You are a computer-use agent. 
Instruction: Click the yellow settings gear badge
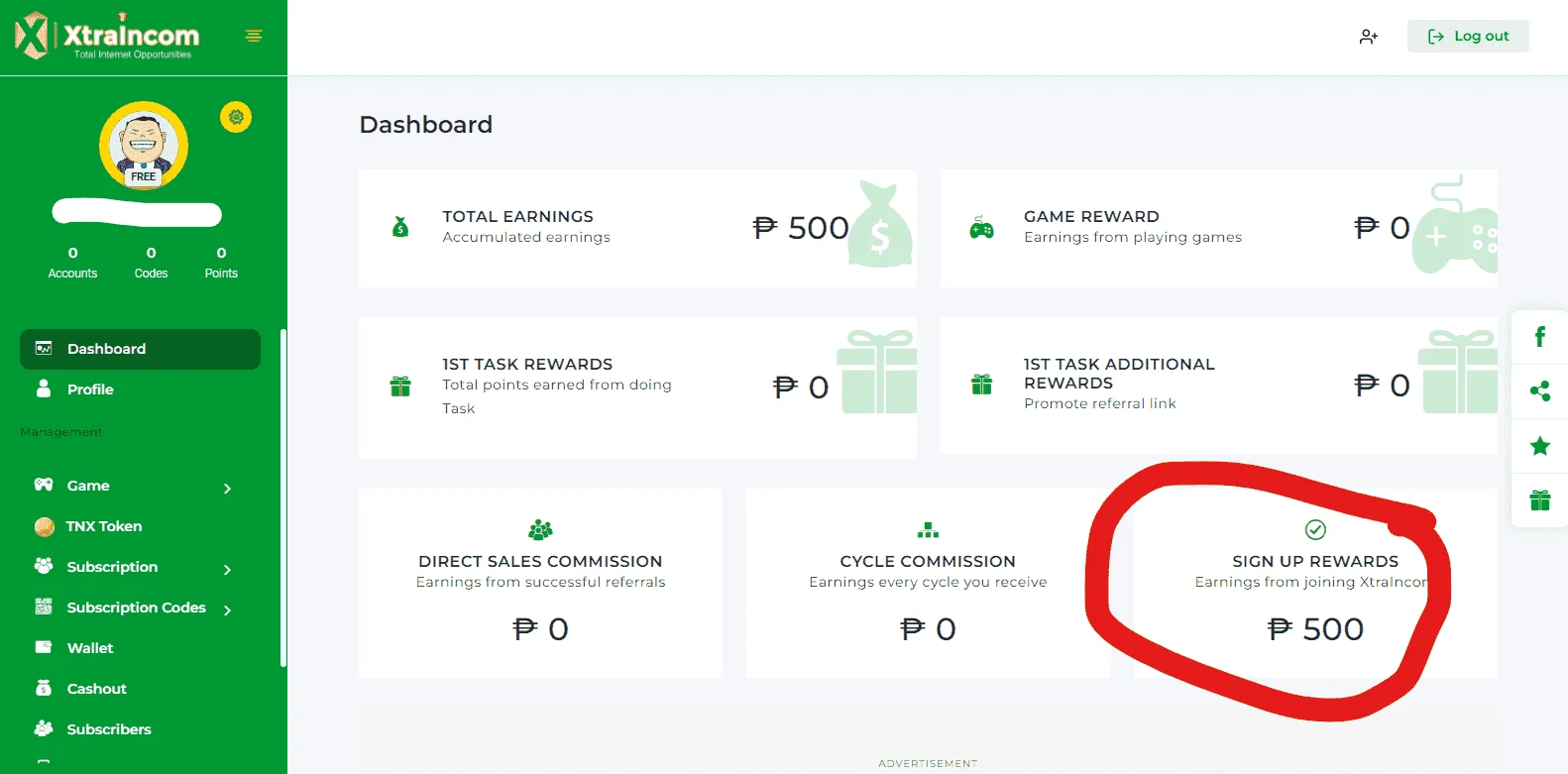pyautogui.click(x=236, y=117)
